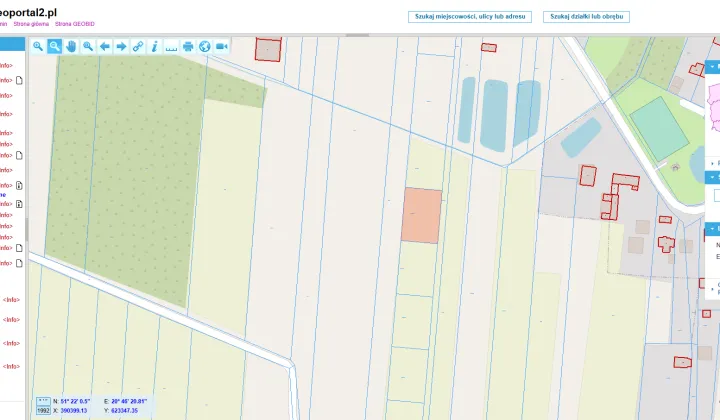The height and width of the screenshot is (420, 720).
Task: Go to next map view arrow
Action: pos(121,46)
